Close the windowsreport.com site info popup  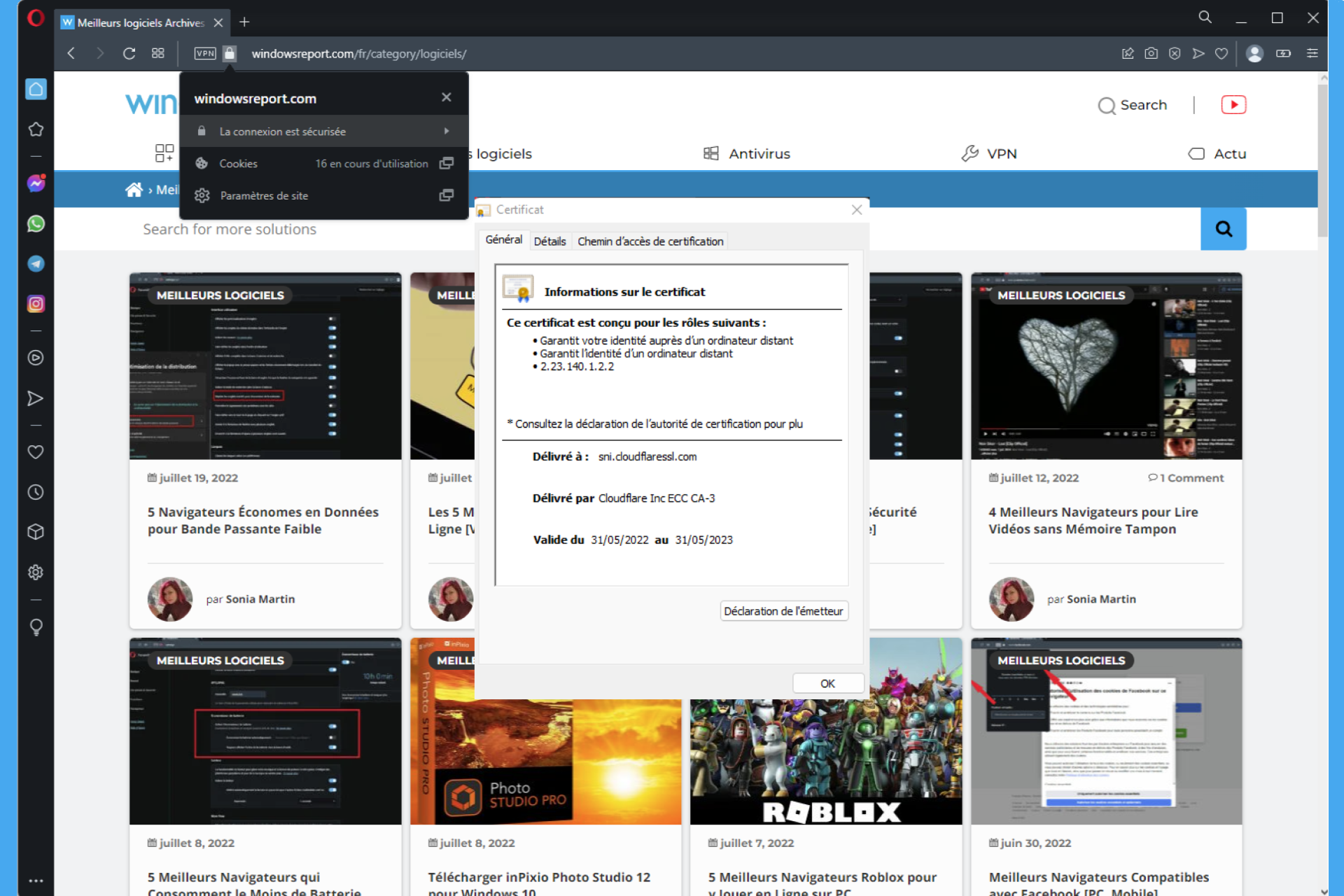tap(447, 97)
